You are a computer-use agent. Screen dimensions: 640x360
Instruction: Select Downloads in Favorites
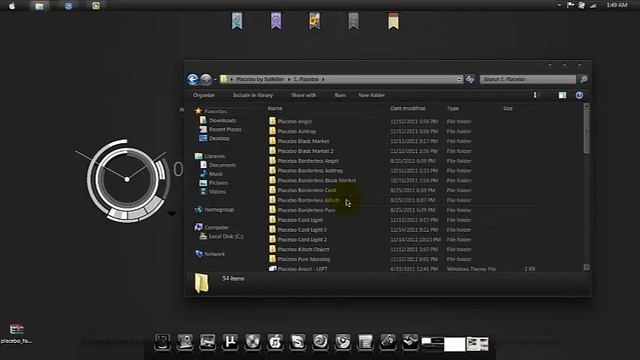coord(222,120)
